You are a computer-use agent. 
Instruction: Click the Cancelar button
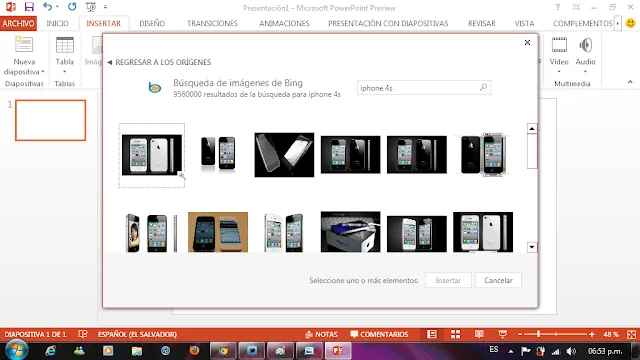pyautogui.click(x=498, y=280)
